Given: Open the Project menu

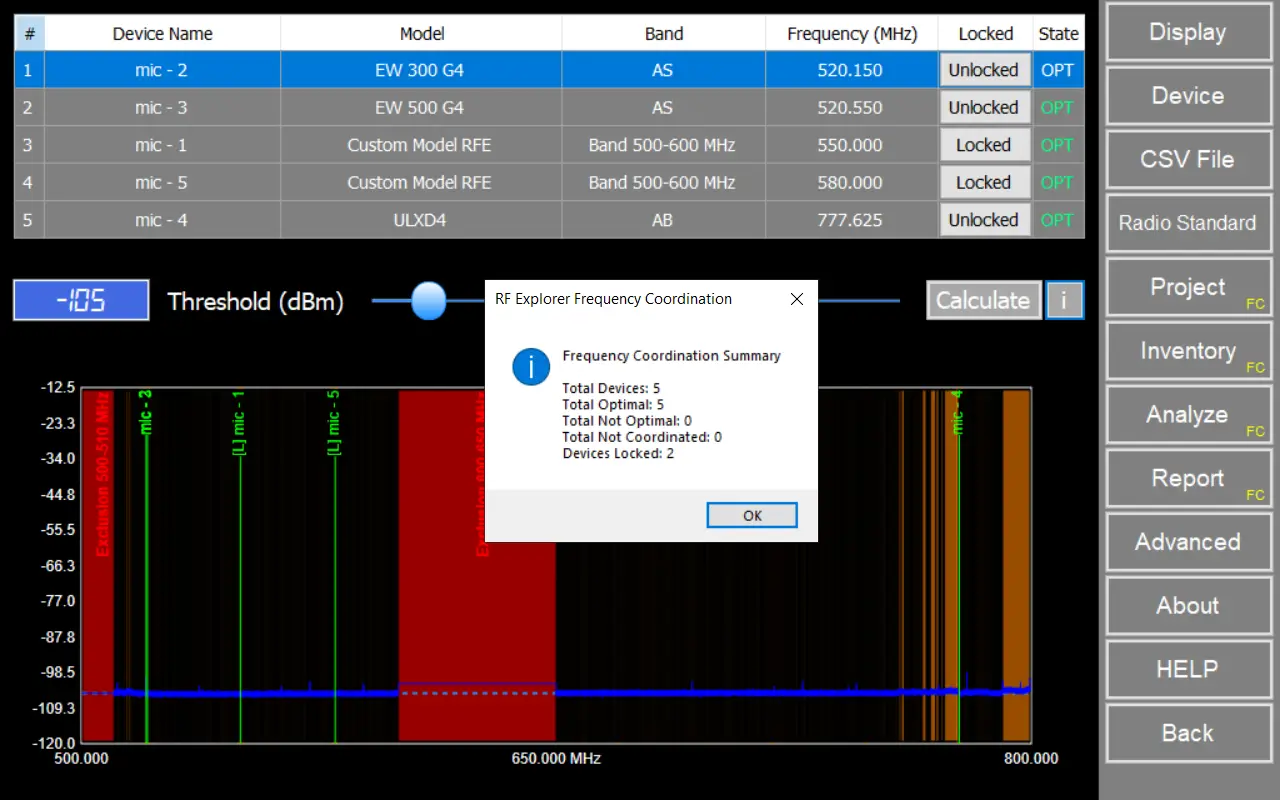Looking at the screenshot, I should click(1187, 287).
